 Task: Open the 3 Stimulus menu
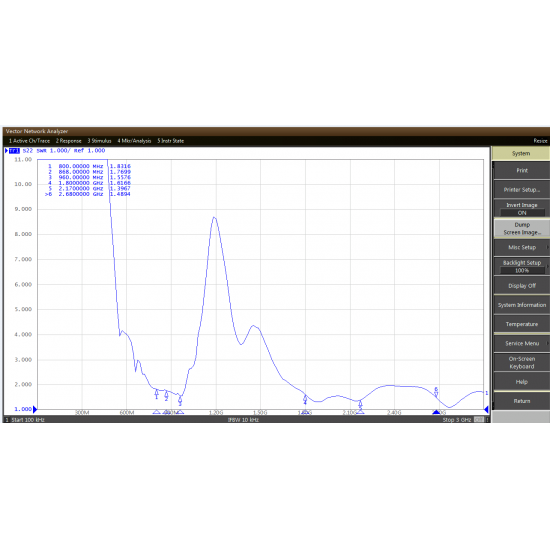click(99, 141)
